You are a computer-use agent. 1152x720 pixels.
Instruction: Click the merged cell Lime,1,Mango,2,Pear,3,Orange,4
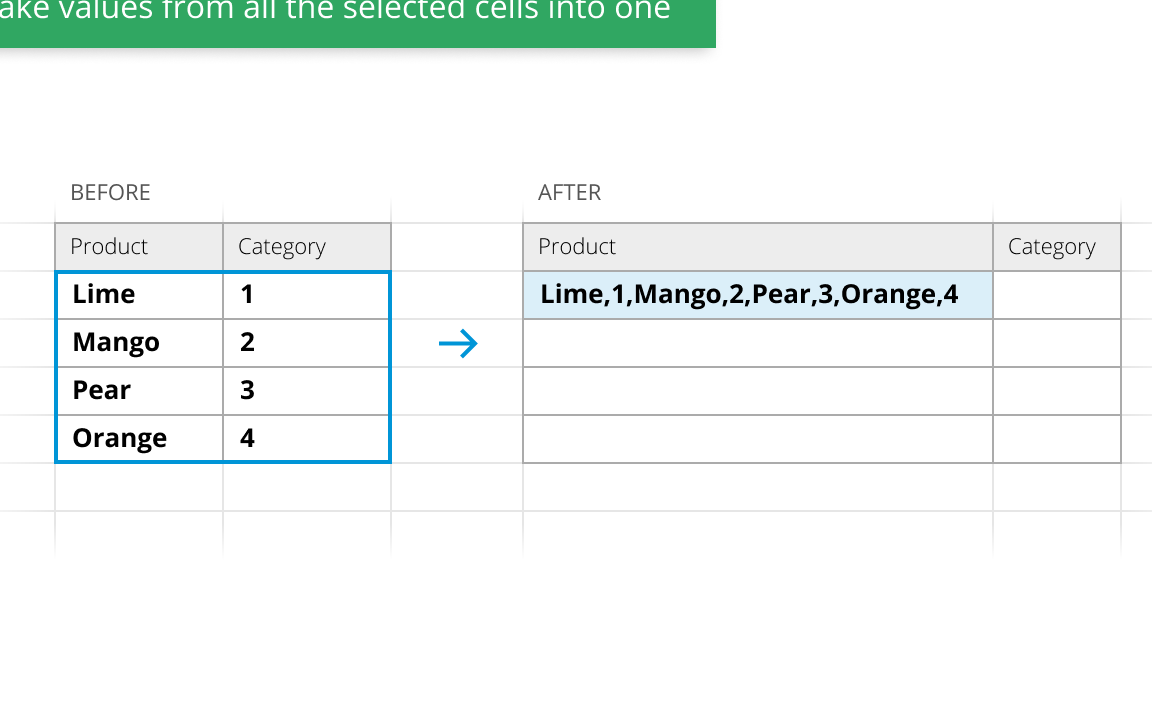[x=757, y=295]
